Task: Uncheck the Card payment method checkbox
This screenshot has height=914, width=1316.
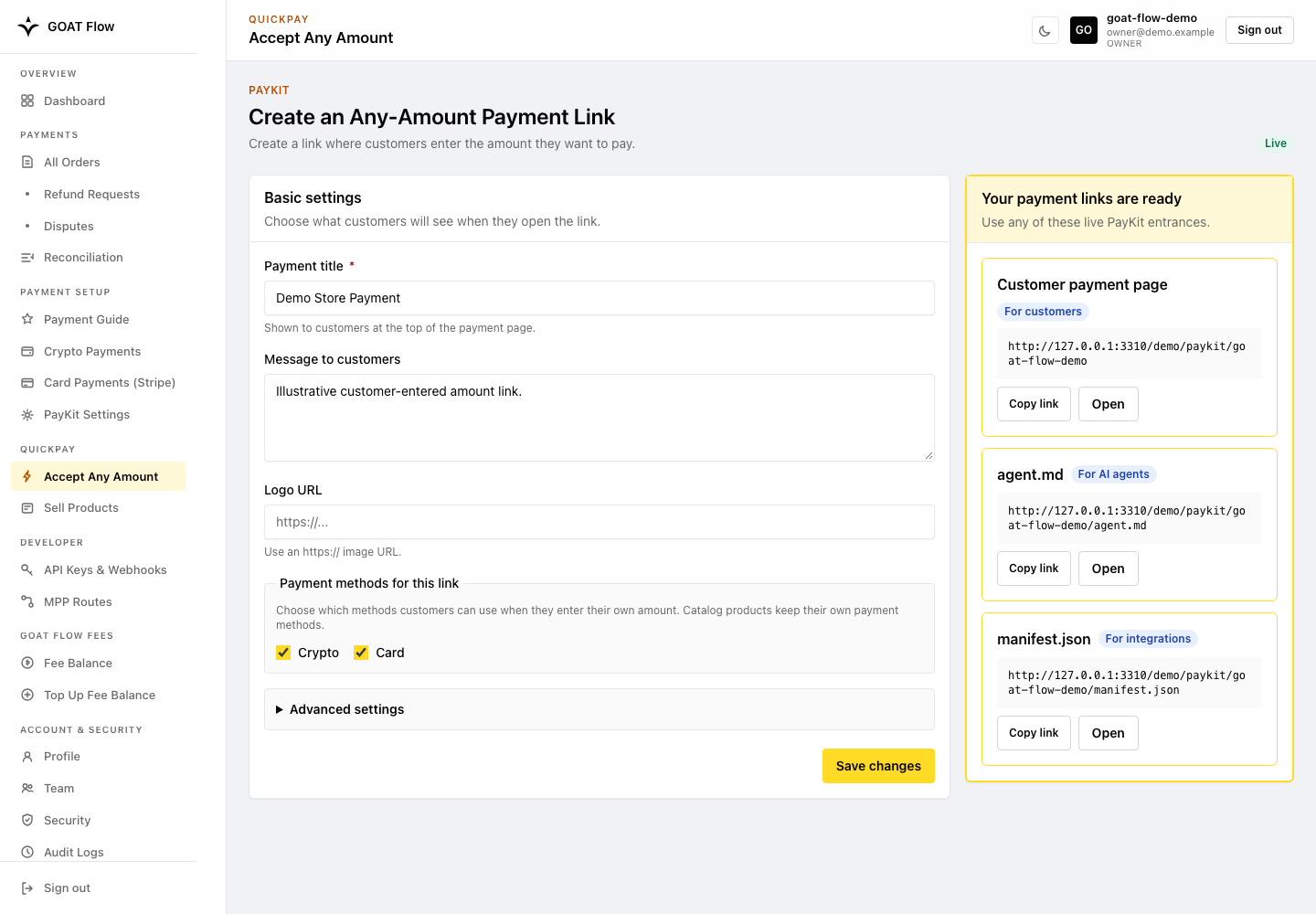Action: pyautogui.click(x=361, y=653)
